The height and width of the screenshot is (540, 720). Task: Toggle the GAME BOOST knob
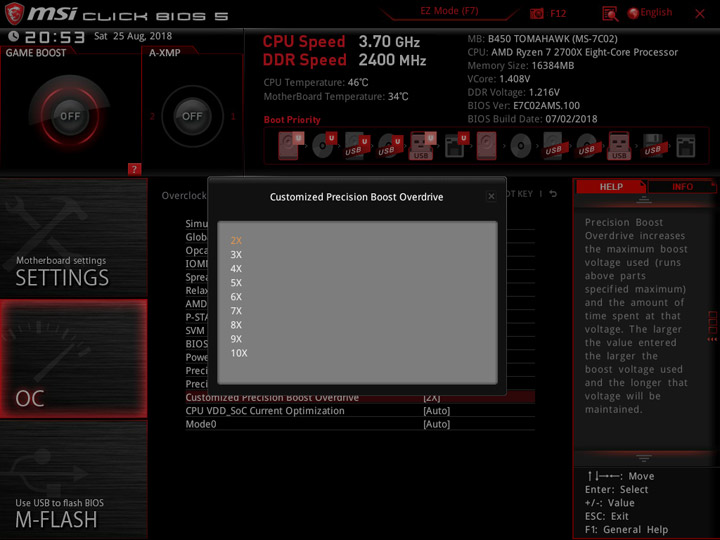pyautogui.click(x=70, y=116)
